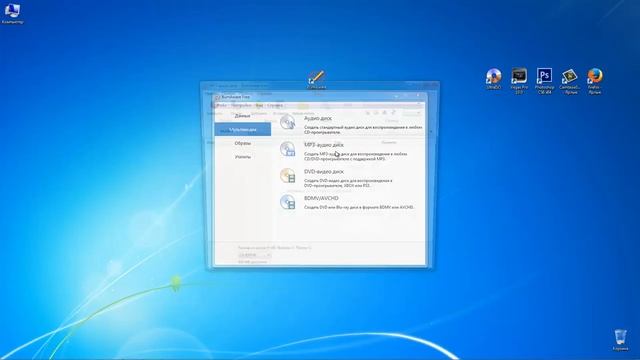Open the Firefox desktop shortcut
640x360 pixels.
(595, 81)
